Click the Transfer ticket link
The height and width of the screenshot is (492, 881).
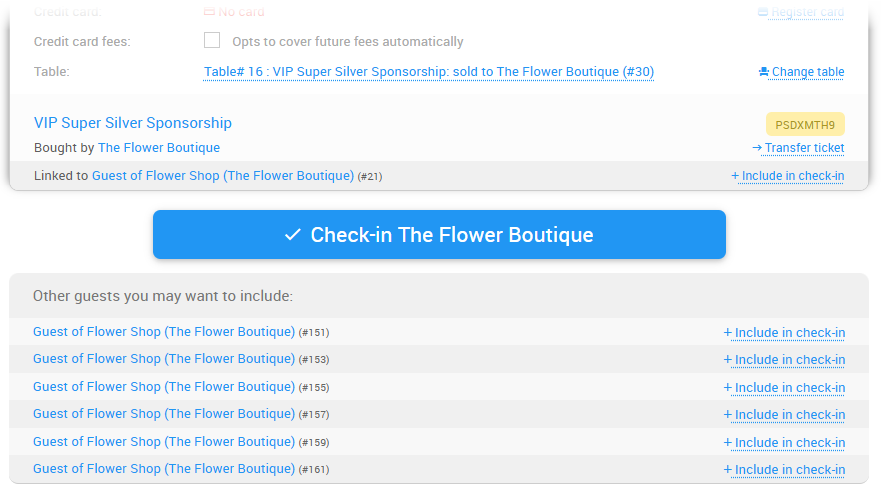(x=798, y=148)
